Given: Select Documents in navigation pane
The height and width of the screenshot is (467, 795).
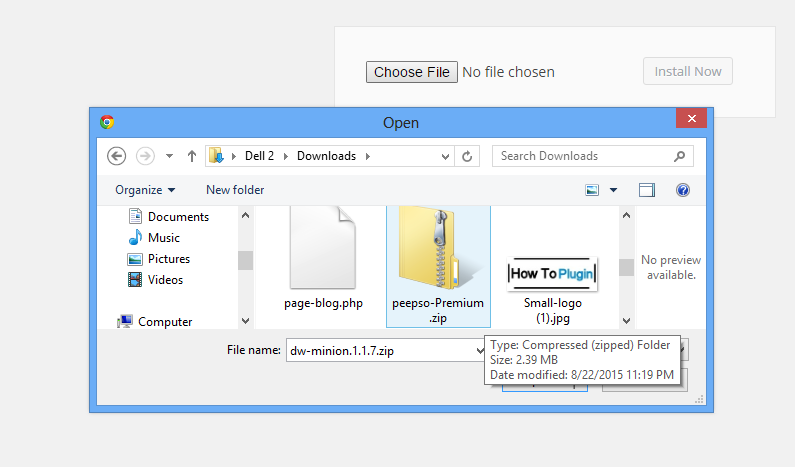Looking at the screenshot, I should 178,217.
